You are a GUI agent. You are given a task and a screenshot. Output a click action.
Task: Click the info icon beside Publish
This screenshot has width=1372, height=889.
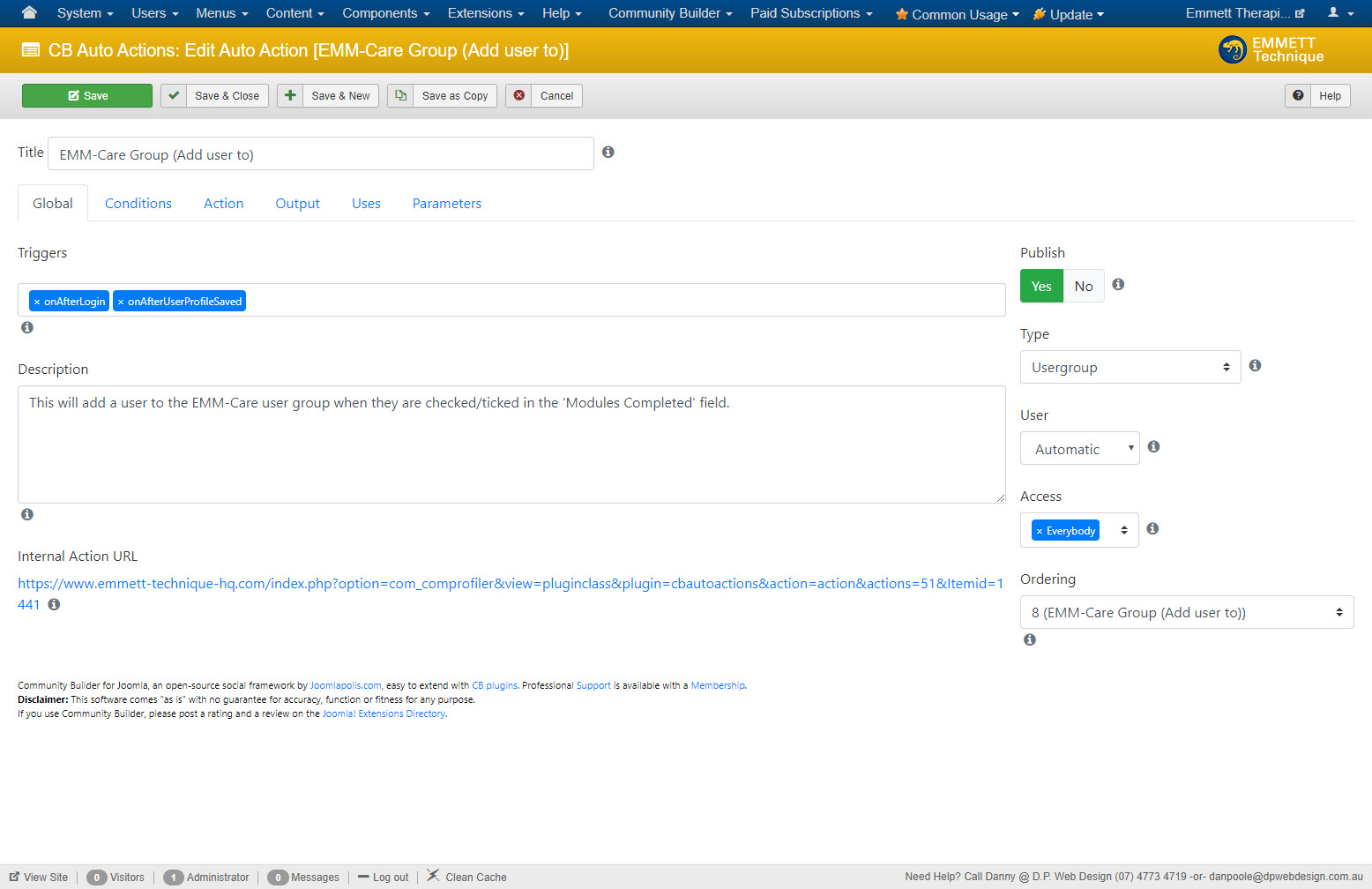coord(1118,284)
